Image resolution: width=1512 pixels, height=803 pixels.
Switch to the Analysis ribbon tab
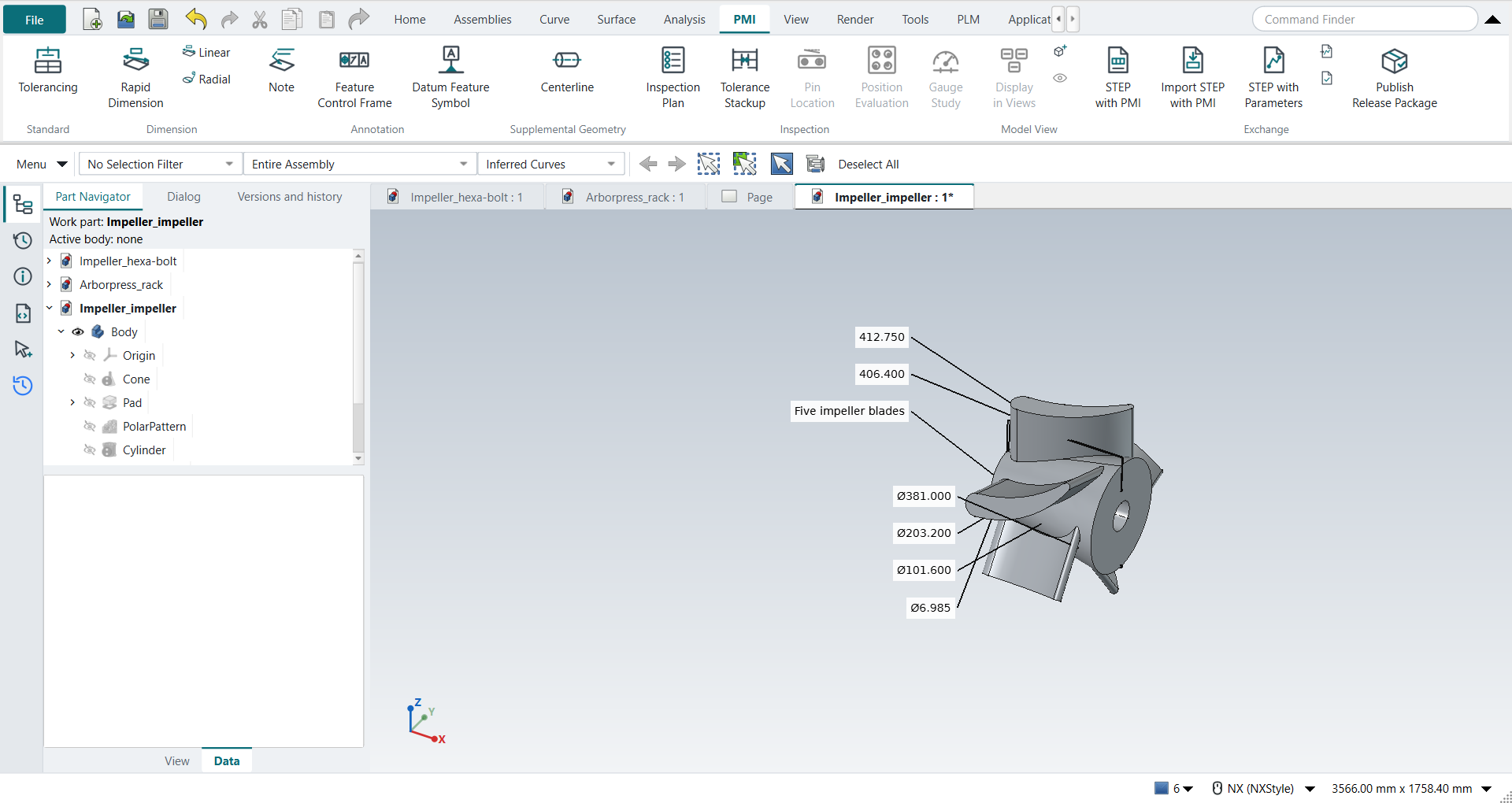pyautogui.click(x=684, y=19)
